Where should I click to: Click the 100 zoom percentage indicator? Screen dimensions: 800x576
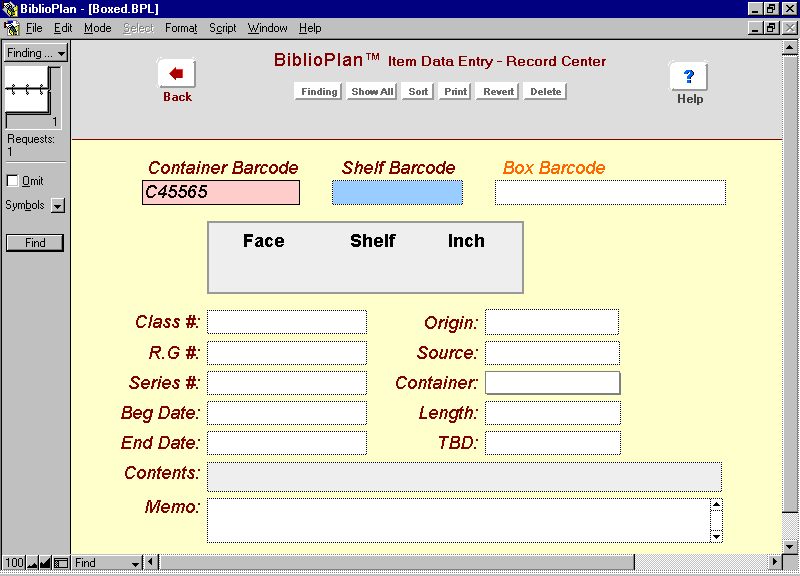pos(14,563)
